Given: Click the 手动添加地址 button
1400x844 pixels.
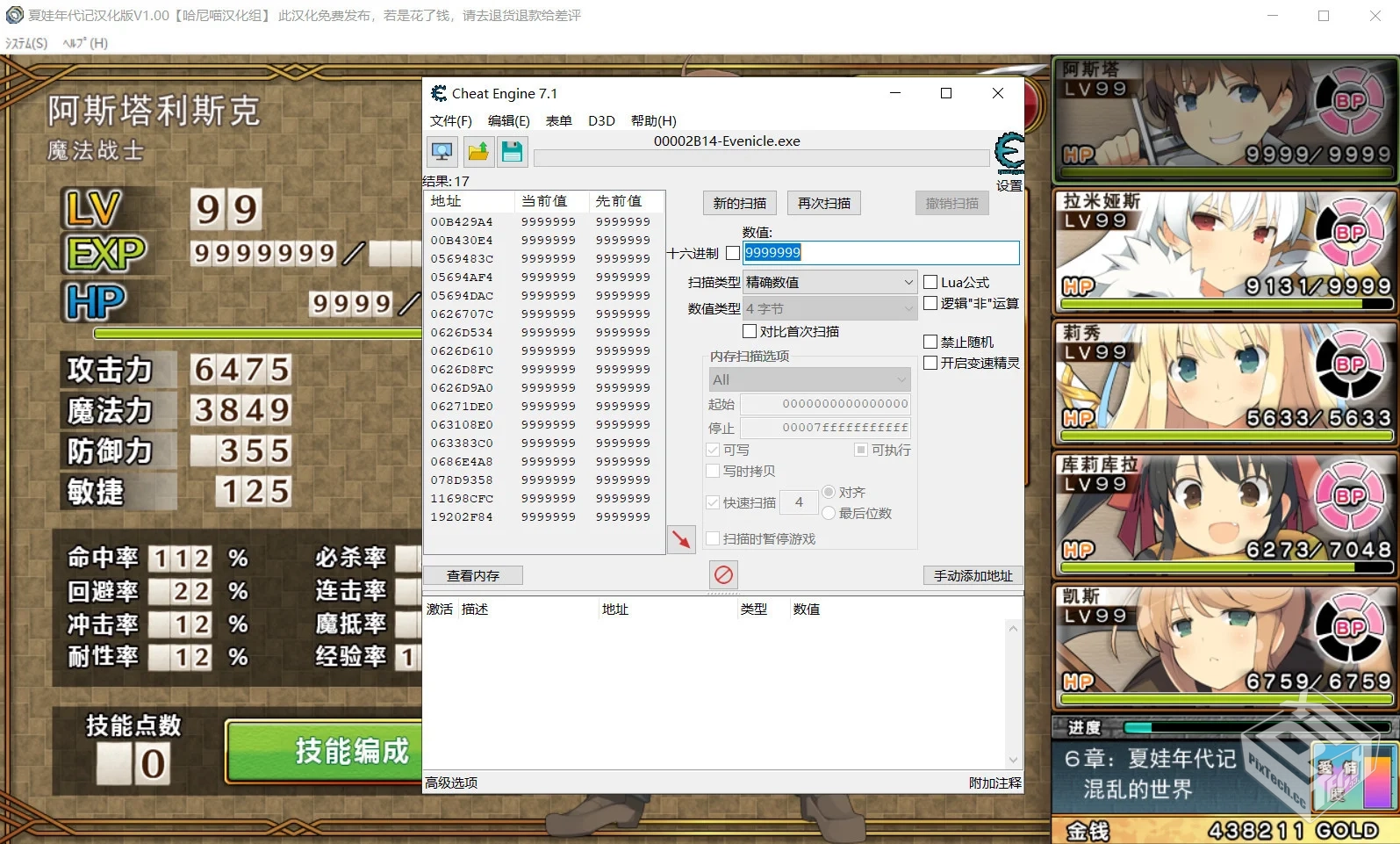Looking at the screenshot, I should click(x=973, y=575).
